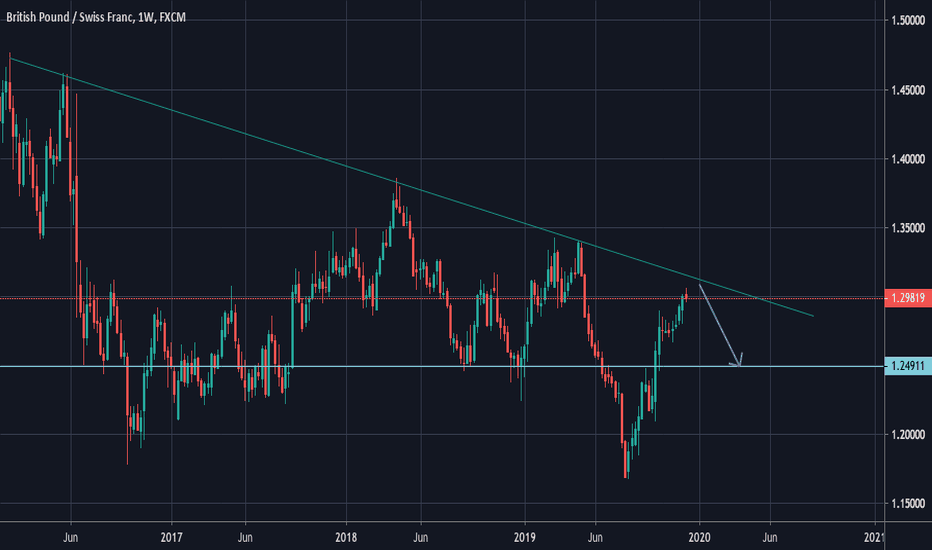
Task: Click the 2021 label on time axis
Action: (874, 538)
